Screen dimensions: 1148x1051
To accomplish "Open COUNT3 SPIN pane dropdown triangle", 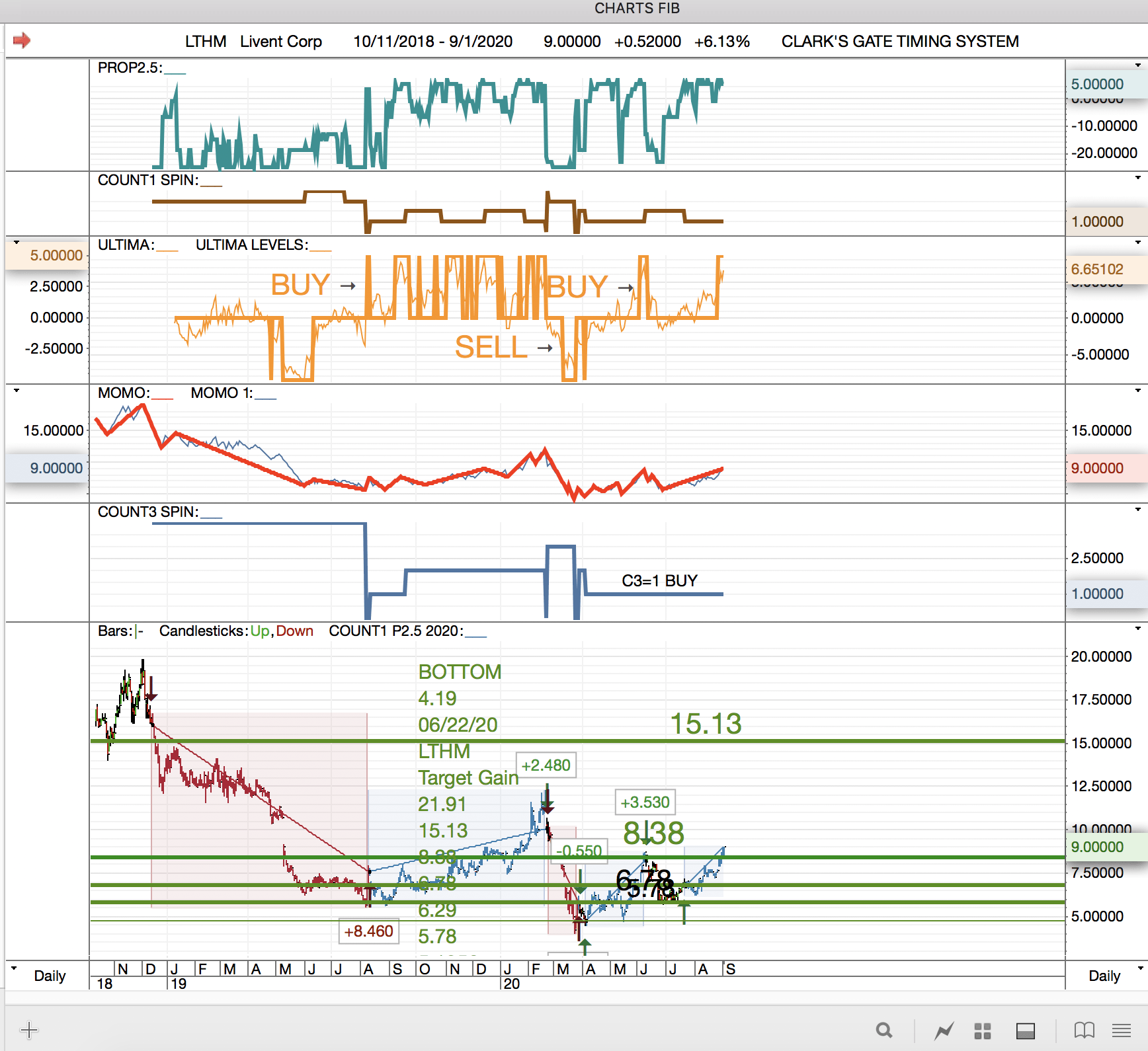I will (1137, 510).
